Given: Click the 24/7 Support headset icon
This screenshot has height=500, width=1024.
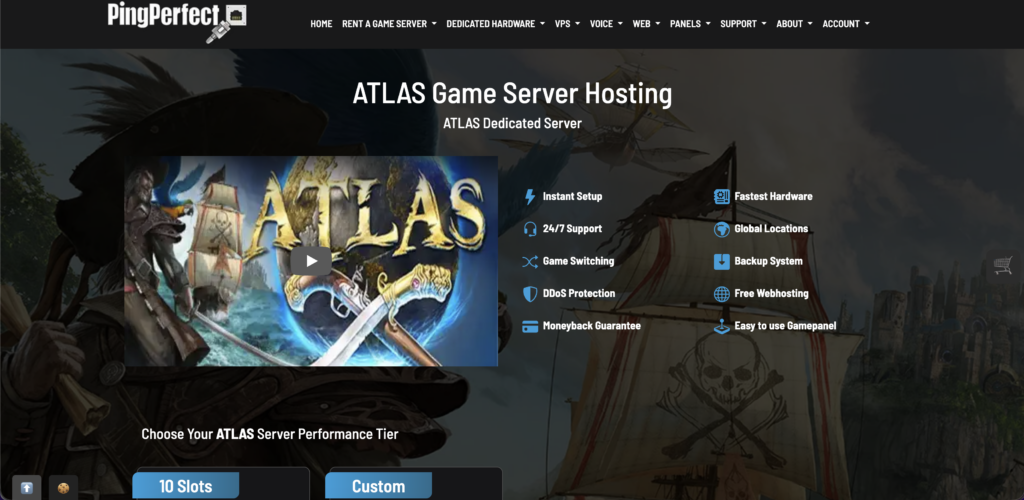Looking at the screenshot, I should 530,229.
